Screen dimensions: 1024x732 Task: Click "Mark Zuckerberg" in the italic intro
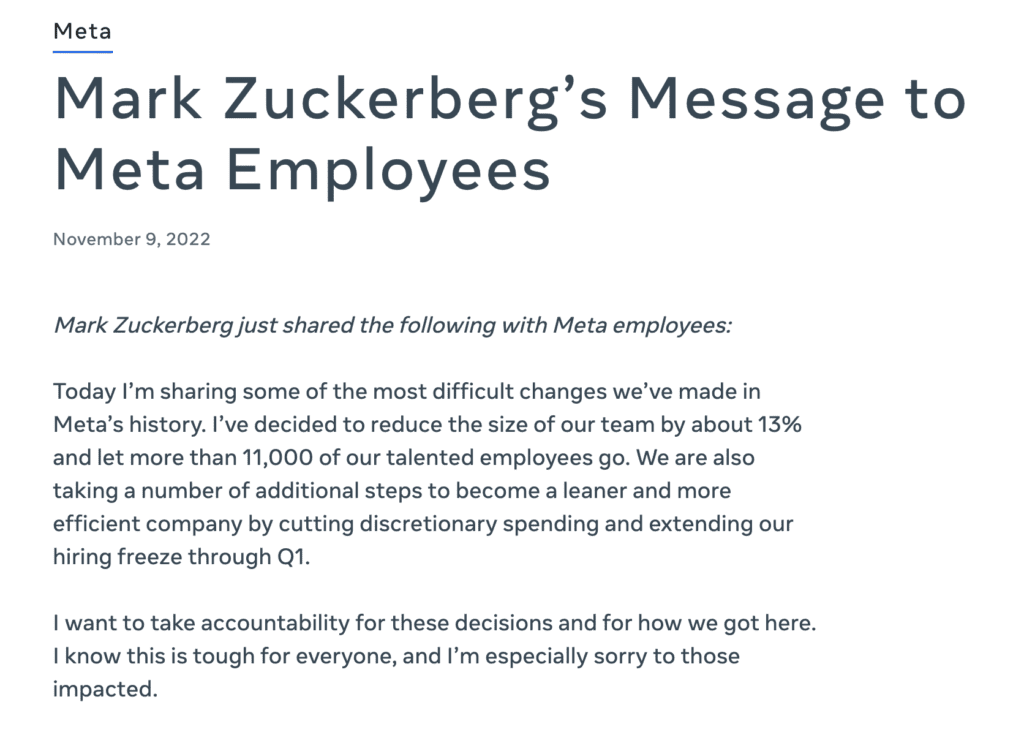point(143,325)
